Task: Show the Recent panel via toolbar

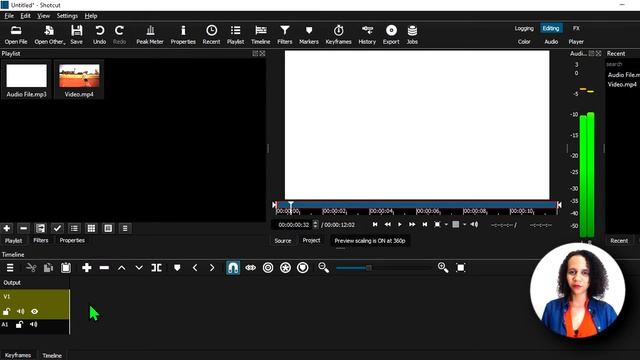Action: point(211,35)
